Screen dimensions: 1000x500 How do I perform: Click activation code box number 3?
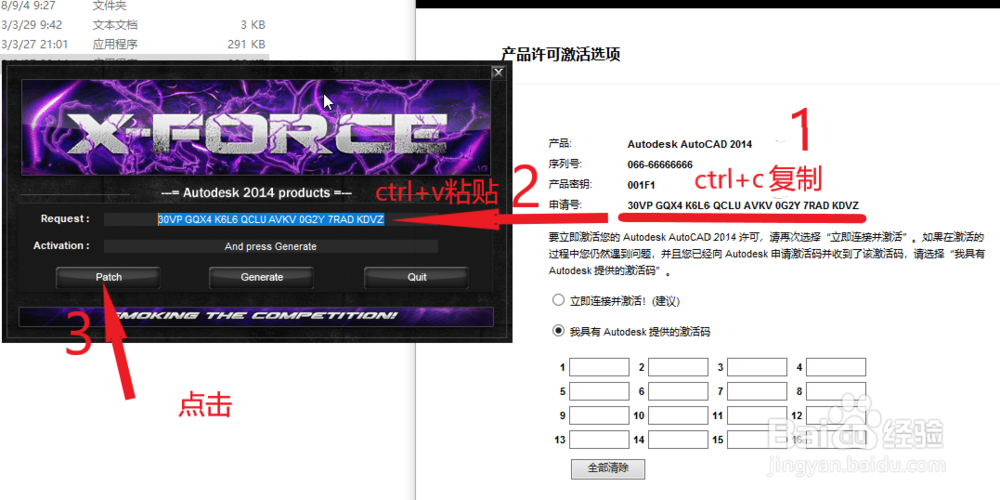(757, 367)
